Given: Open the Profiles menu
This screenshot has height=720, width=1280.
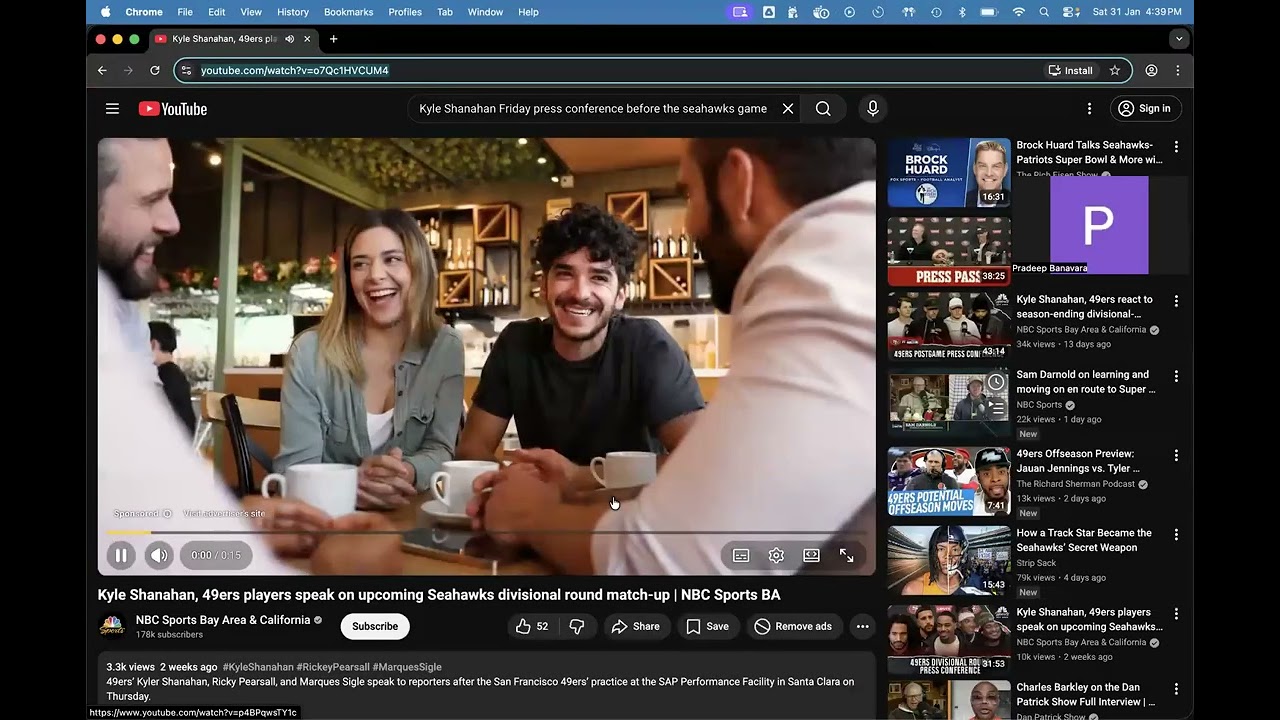Looking at the screenshot, I should tap(405, 12).
